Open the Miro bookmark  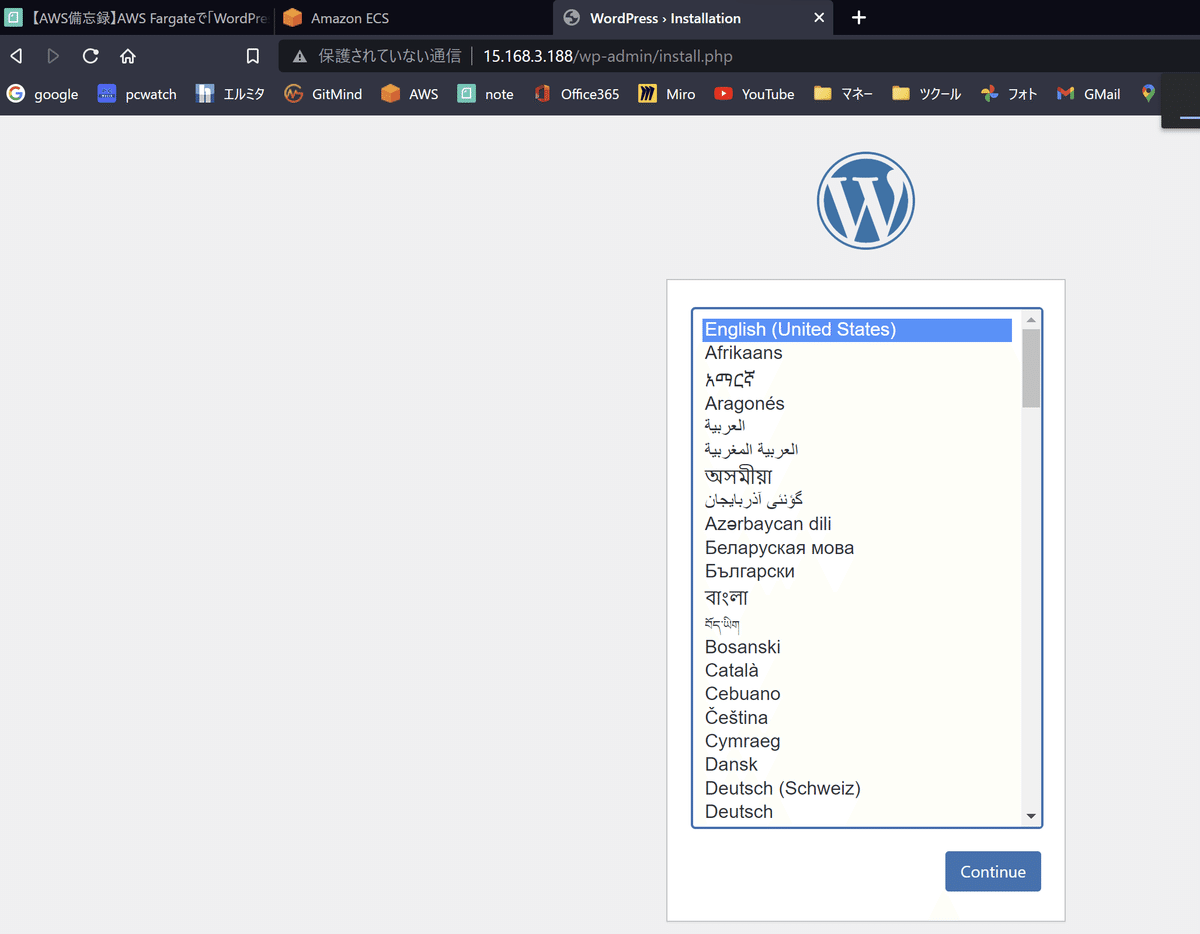click(x=667, y=94)
